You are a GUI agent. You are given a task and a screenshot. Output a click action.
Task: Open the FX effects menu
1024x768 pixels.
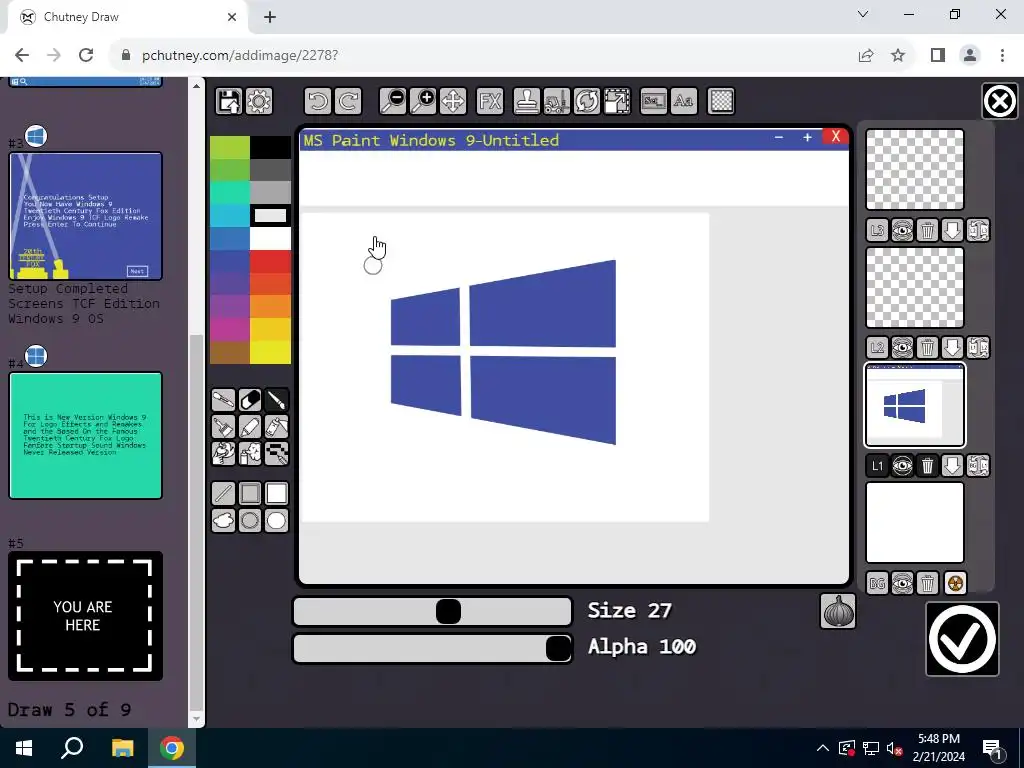pyautogui.click(x=490, y=101)
